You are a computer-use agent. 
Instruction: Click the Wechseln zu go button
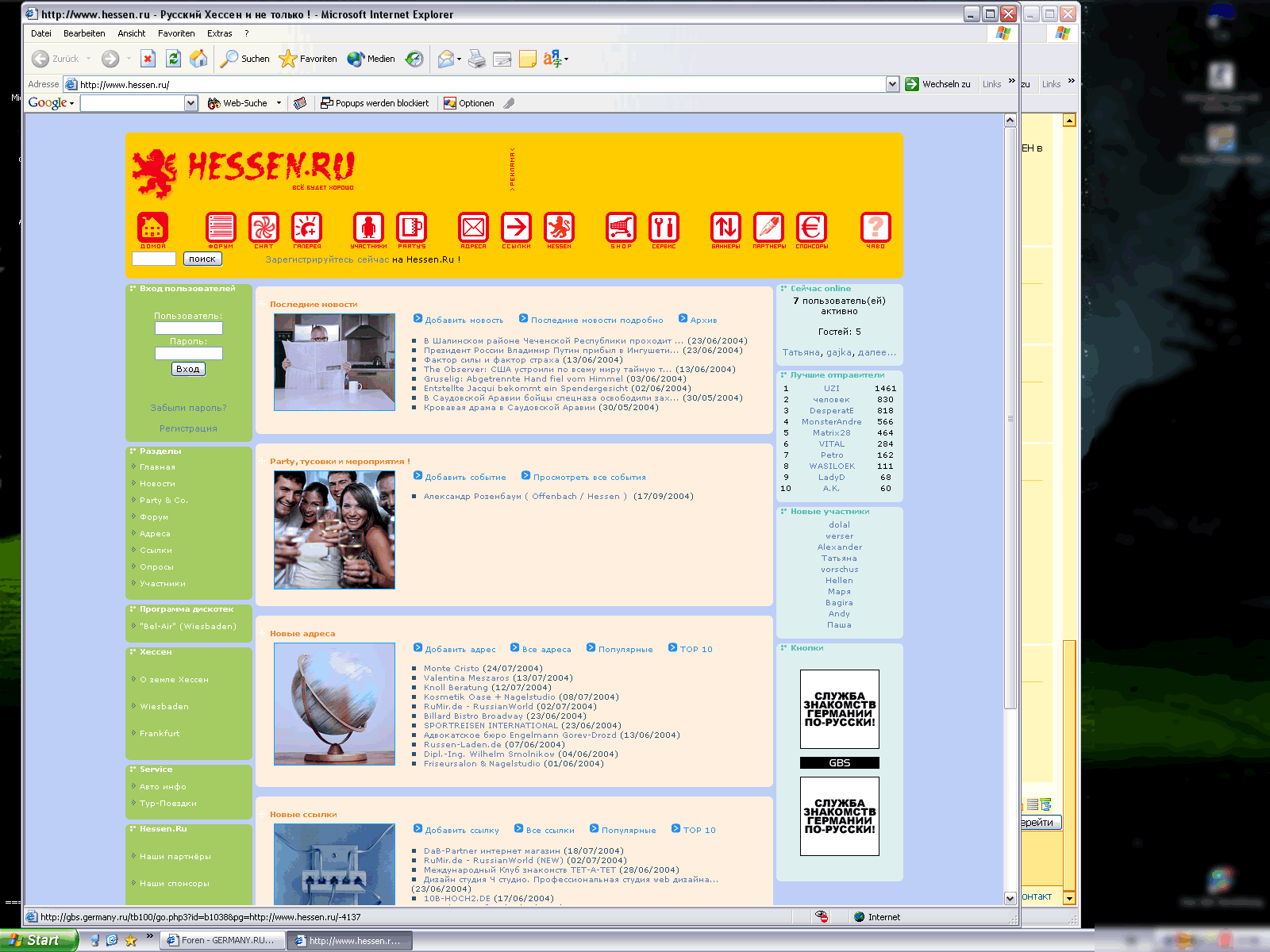click(x=938, y=84)
